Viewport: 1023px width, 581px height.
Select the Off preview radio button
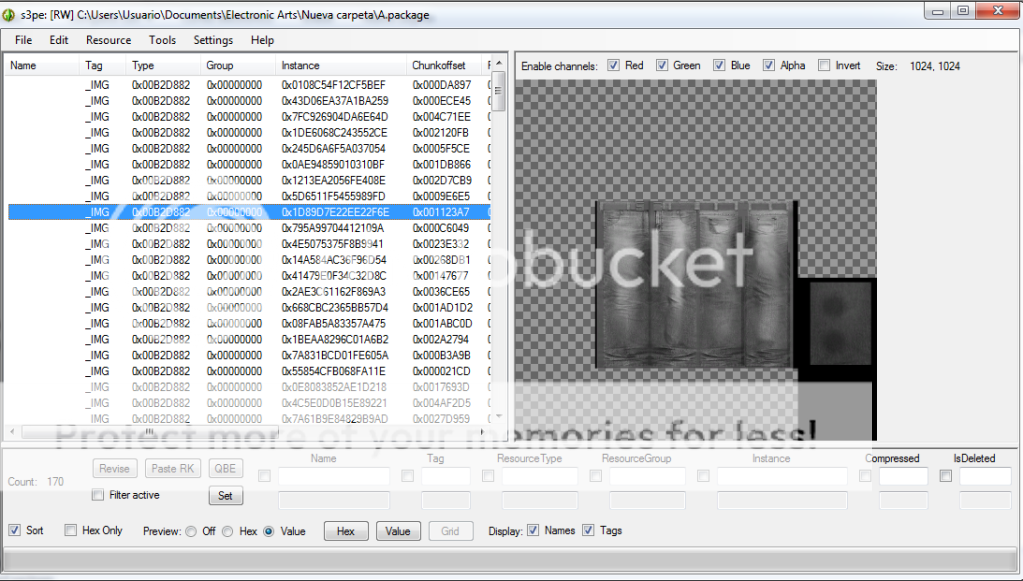[191, 531]
